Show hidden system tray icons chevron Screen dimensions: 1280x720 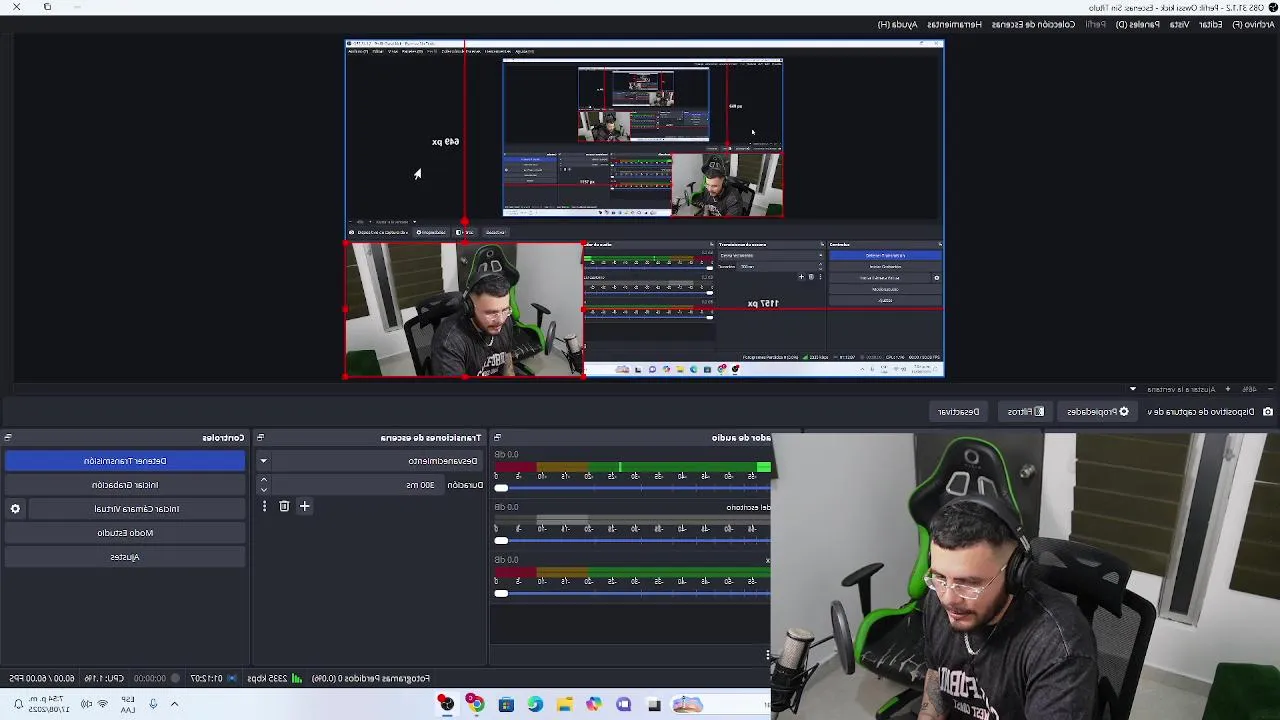pos(174,704)
